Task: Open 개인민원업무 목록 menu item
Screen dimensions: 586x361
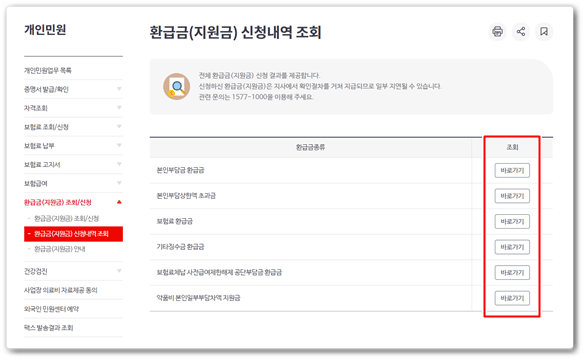Action: (48, 70)
